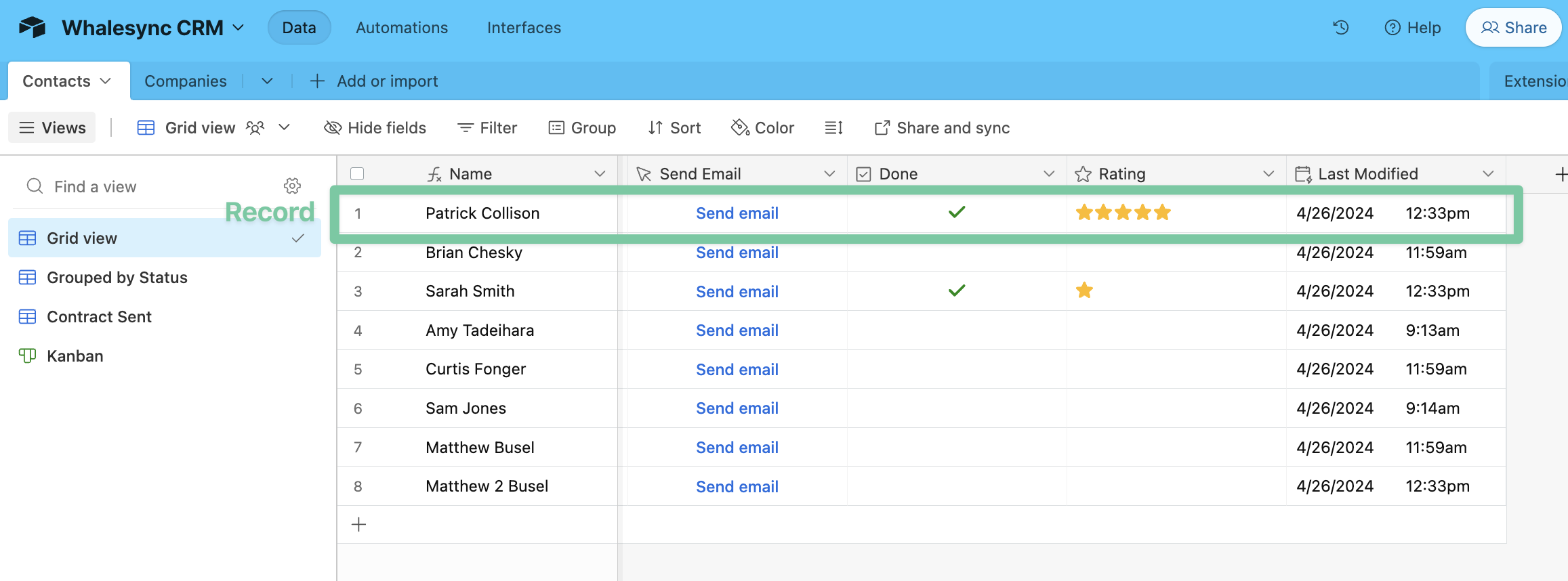
Task: Click Send email for Brian Chesky
Action: tap(737, 253)
